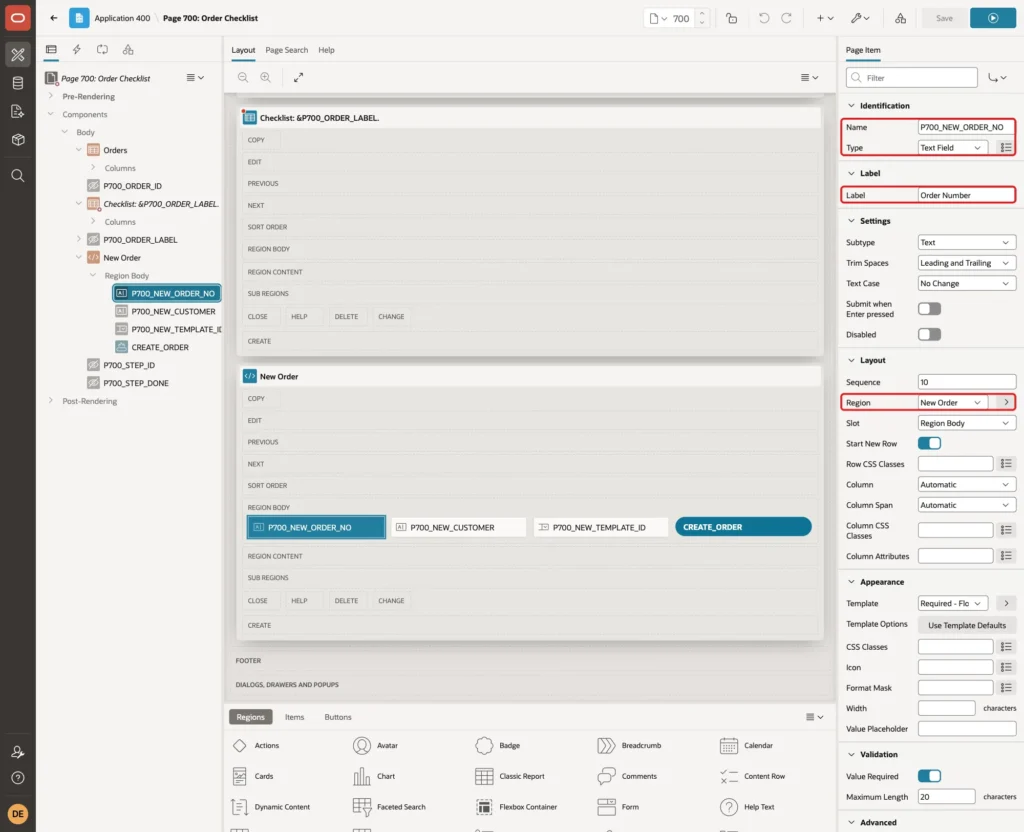
Task: Go to Template arrow button
Action: point(1006,603)
